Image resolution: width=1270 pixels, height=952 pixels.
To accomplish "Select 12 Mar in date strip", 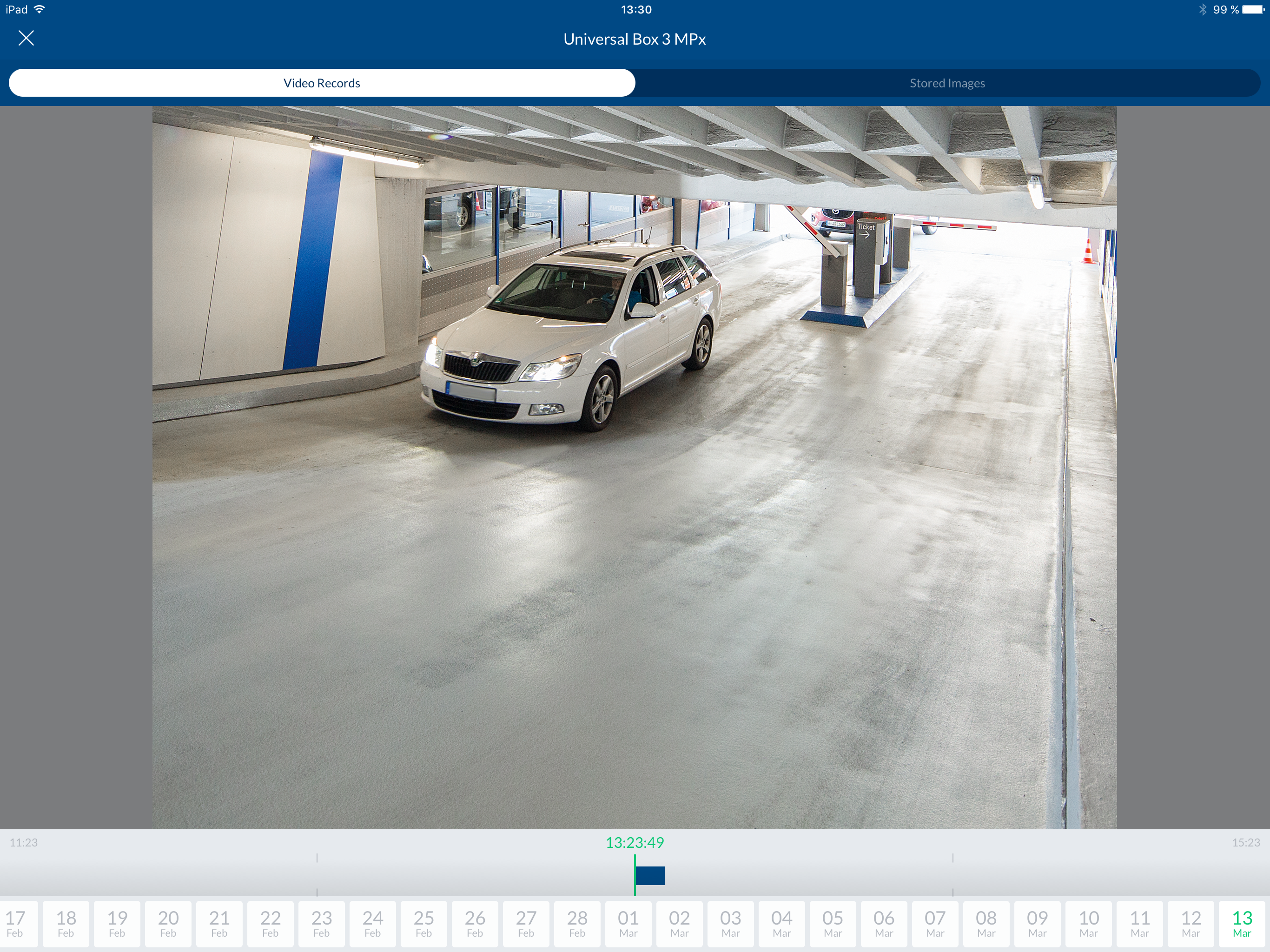I will tap(1191, 923).
